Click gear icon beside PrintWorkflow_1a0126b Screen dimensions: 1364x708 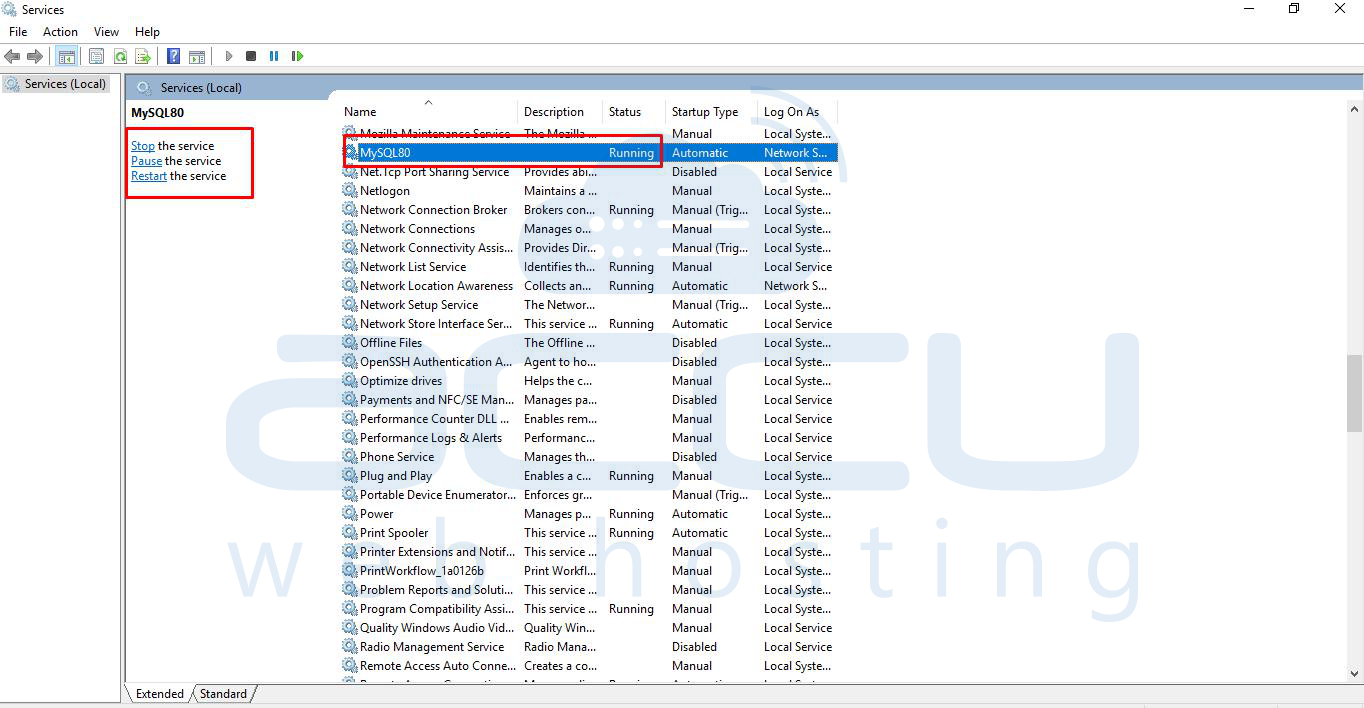[350, 571]
